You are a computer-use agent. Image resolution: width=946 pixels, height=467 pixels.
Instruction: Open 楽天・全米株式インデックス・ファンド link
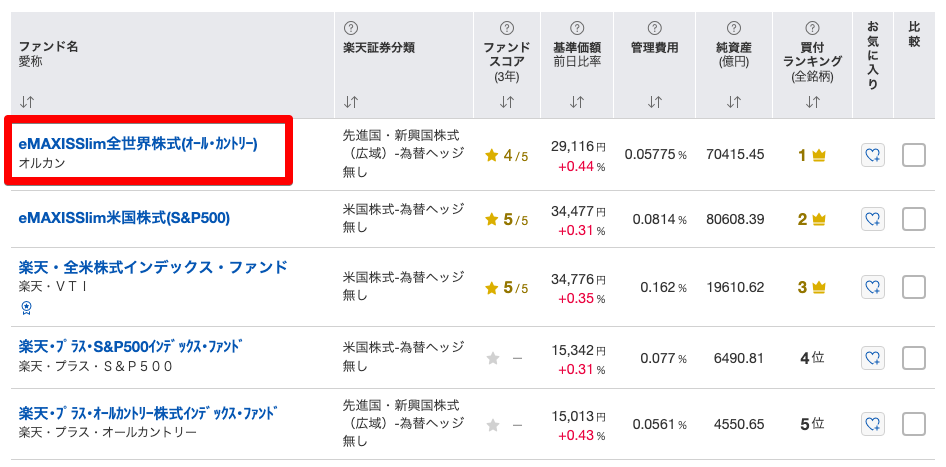click(x=153, y=267)
